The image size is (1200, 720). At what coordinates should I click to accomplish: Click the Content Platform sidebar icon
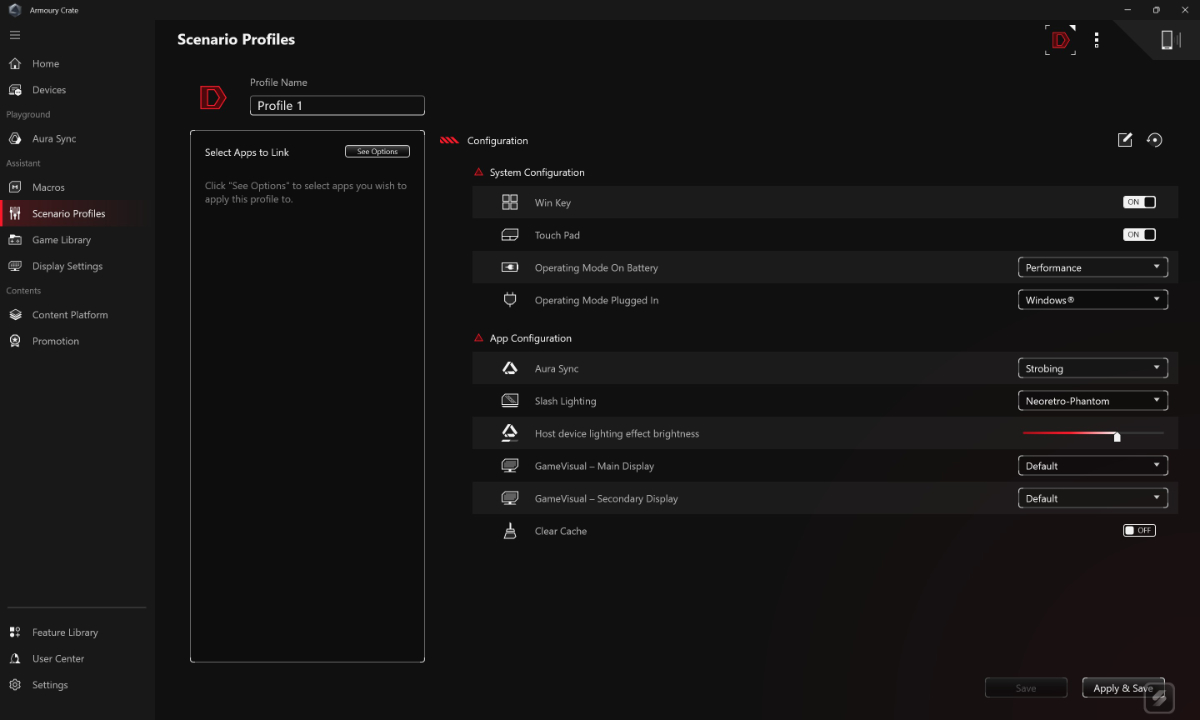tap(15, 315)
